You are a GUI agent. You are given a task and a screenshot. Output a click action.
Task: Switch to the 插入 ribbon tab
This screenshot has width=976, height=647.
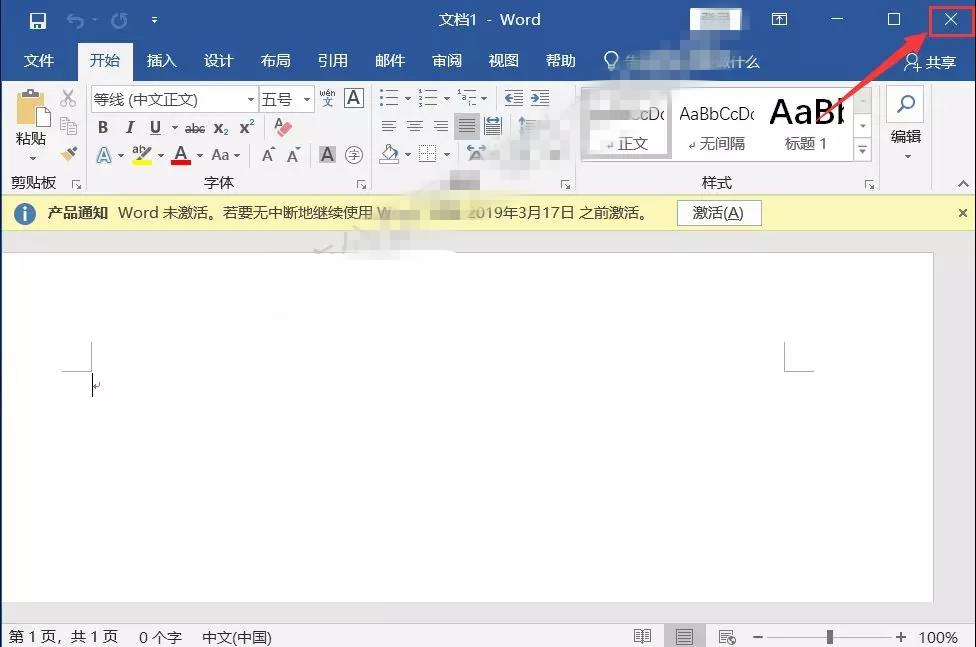(161, 61)
